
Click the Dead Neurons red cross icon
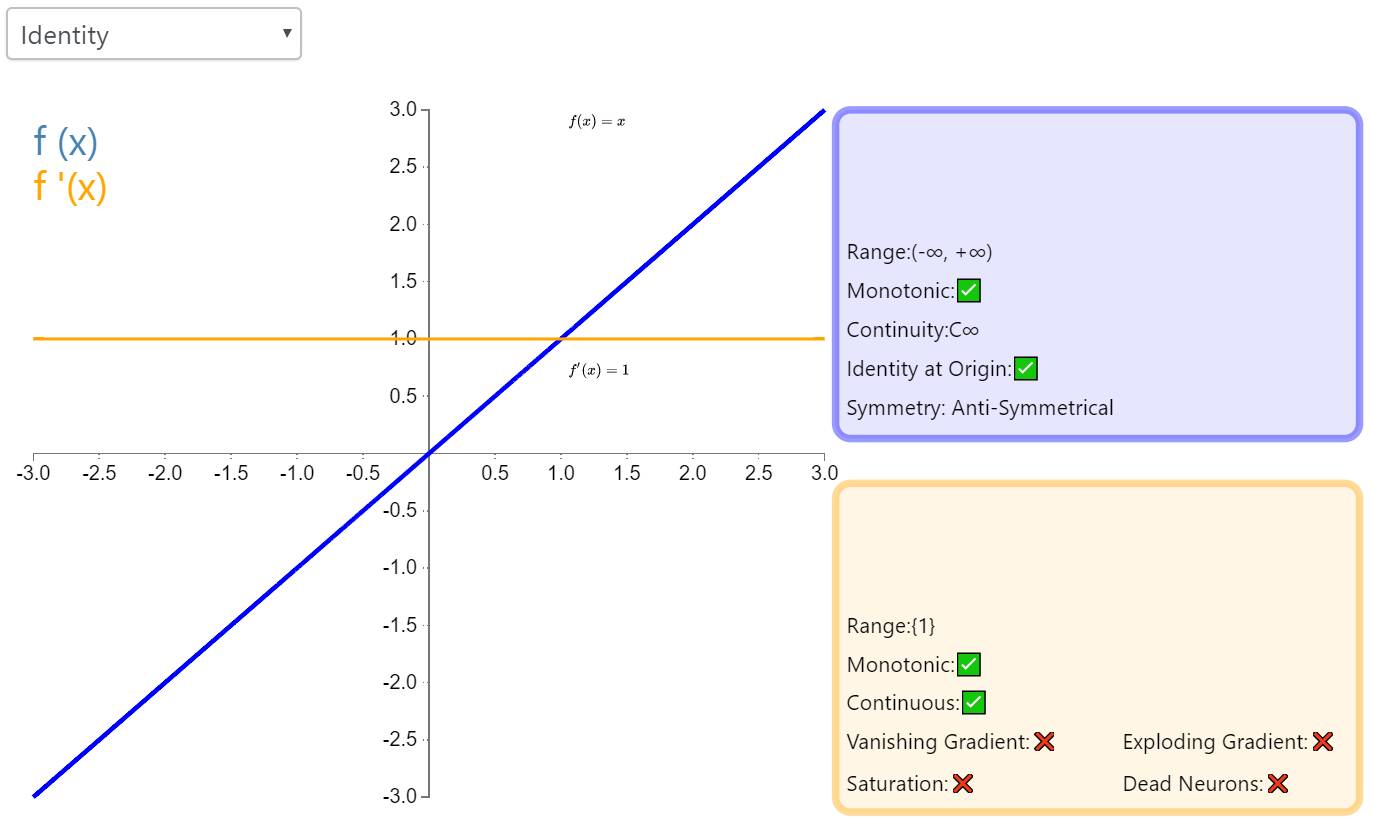click(x=1277, y=784)
